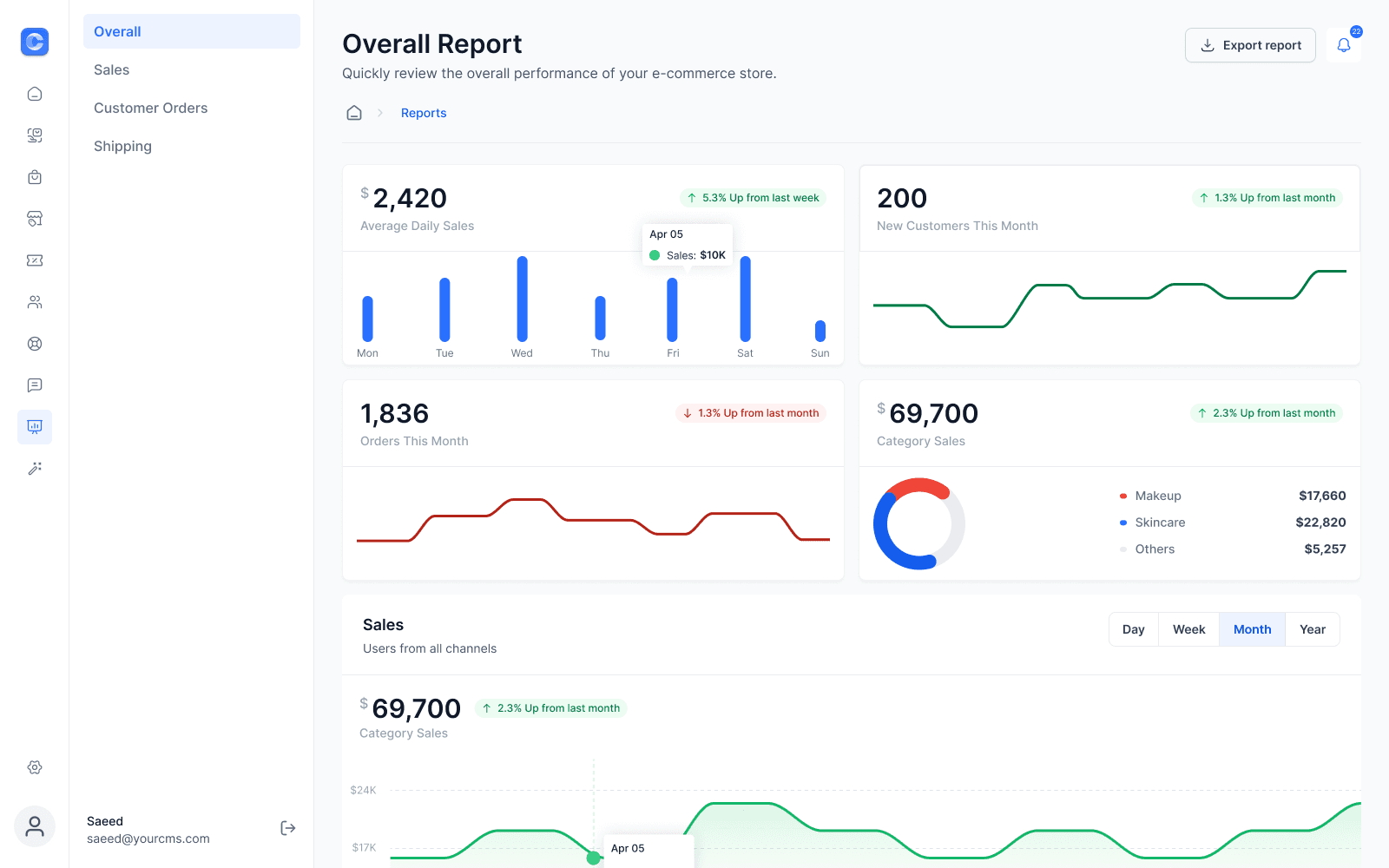Click the Orders This Month red line chart
The width and height of the screenshot is (1389, 868).
click(x=593, y=520)
